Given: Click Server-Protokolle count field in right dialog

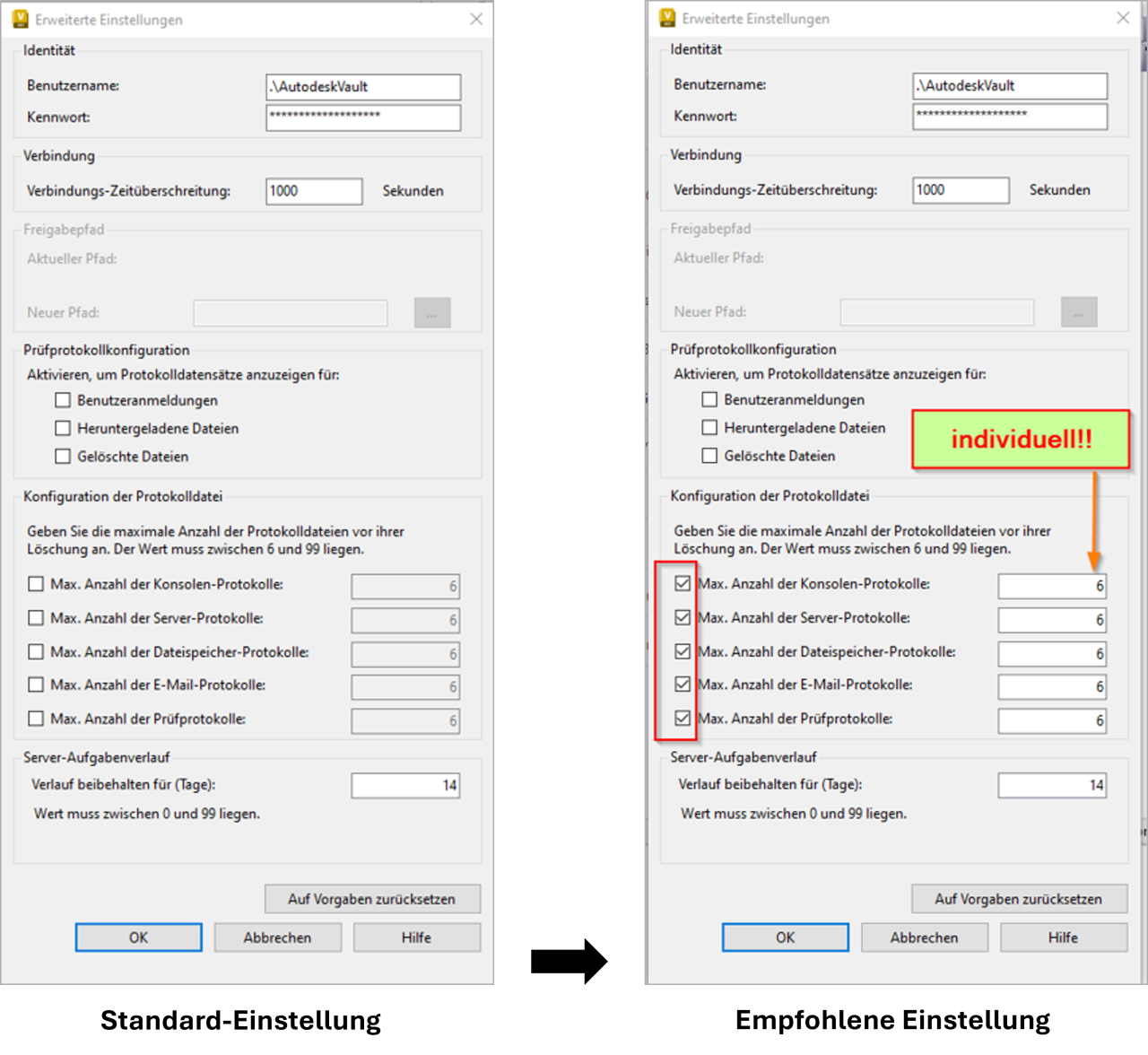Looking at the screenshot, I should (1052, 620).
